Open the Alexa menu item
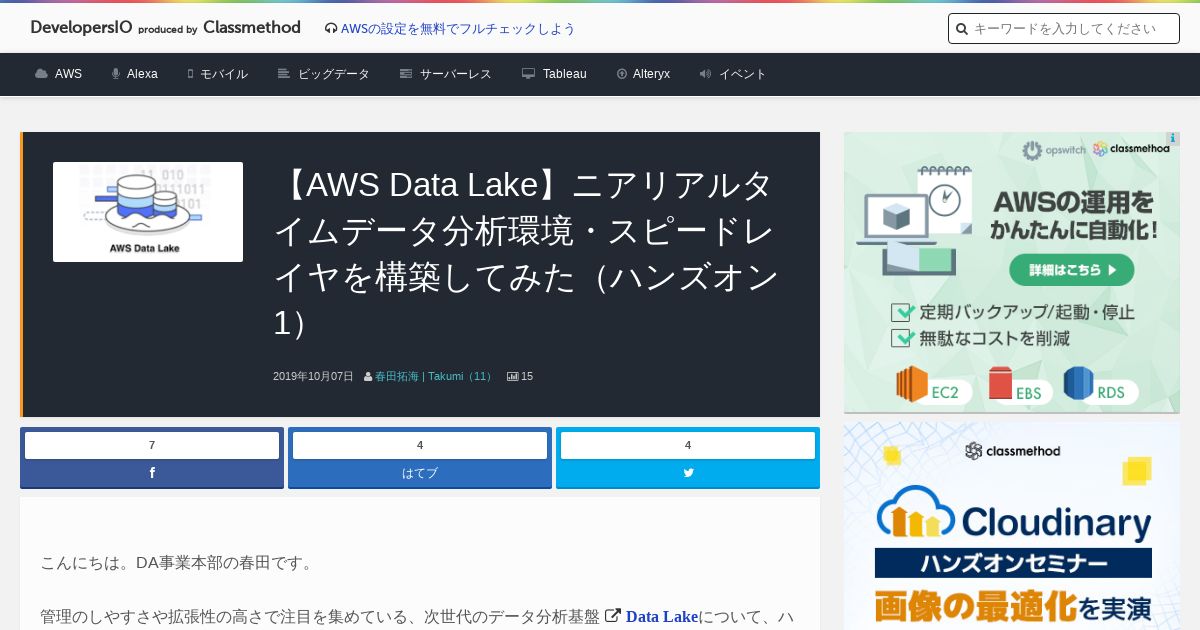1200x630 pixels. tap(142, 74)
